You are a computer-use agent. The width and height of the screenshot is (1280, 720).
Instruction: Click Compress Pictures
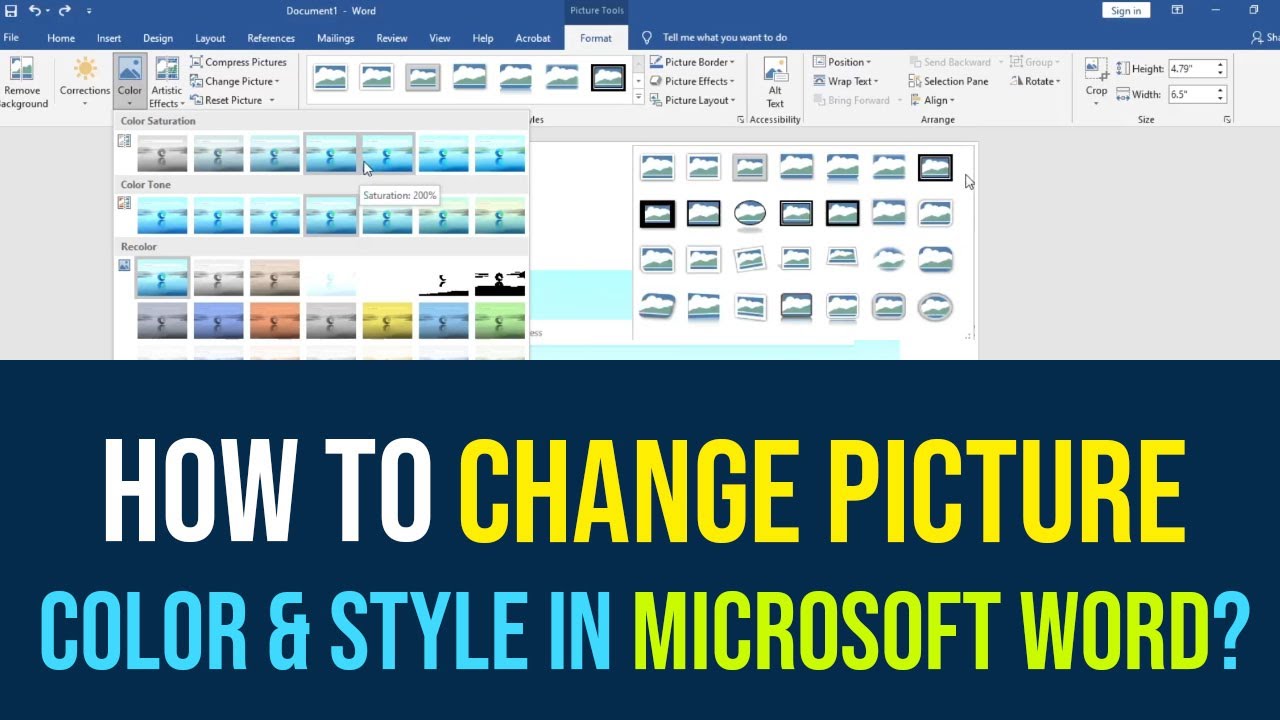coord(238,62)
